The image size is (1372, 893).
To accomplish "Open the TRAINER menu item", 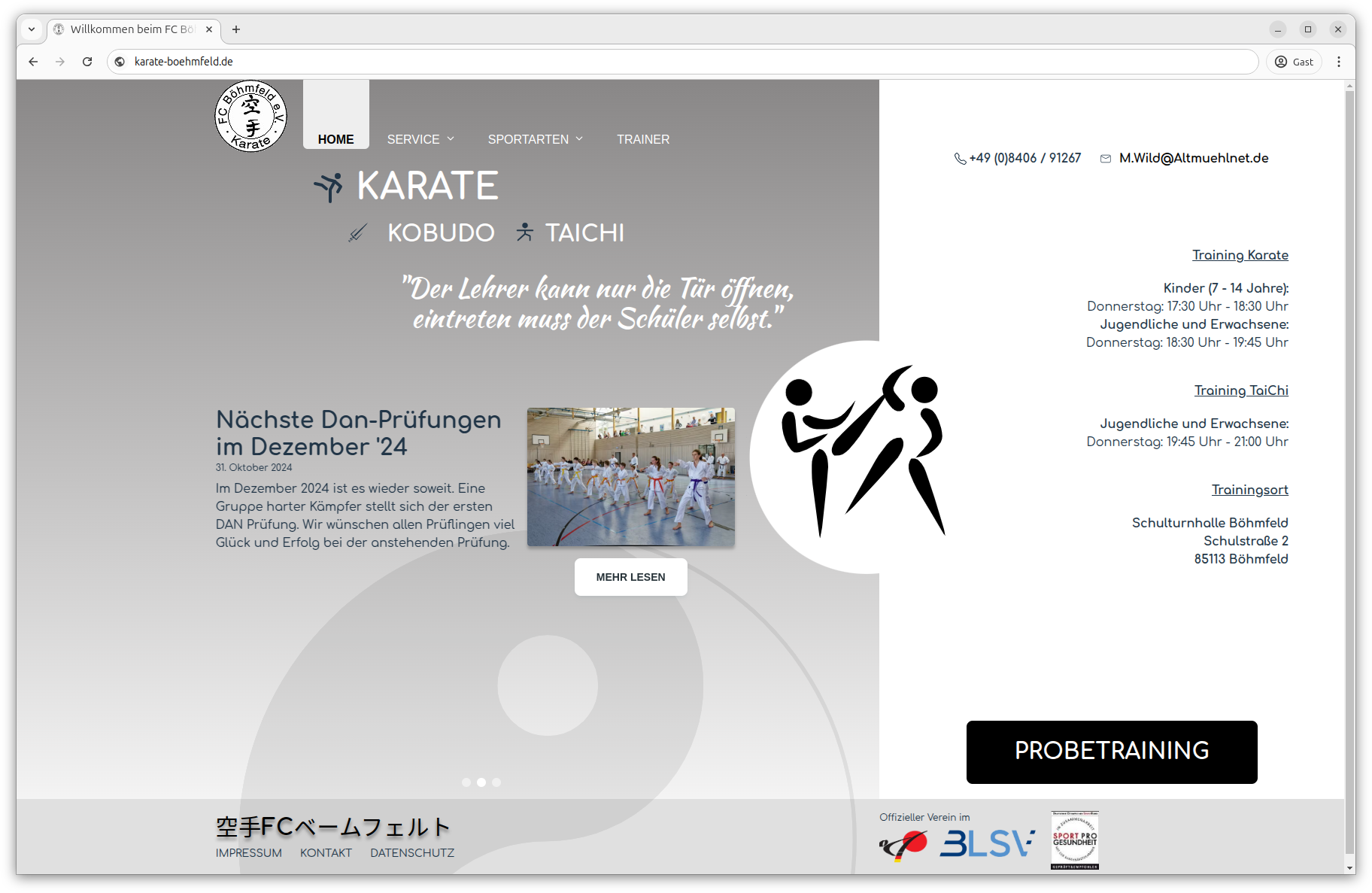I will (643, 139).
